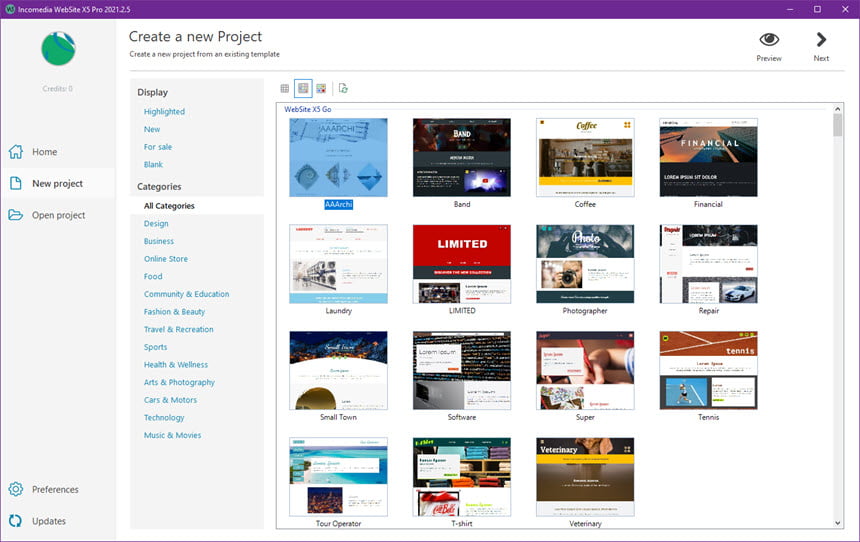
Task: Show Blank templates
Action: coord(153,165)
